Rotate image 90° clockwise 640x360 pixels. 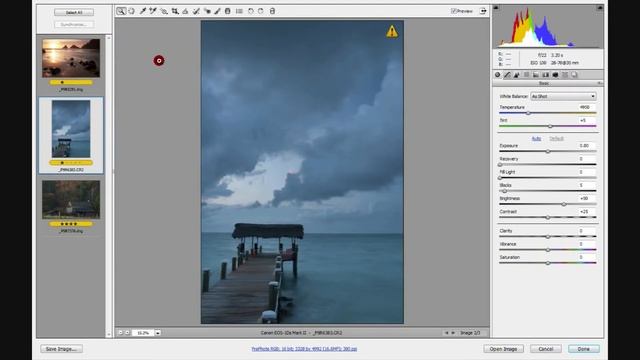coord(261,11)
